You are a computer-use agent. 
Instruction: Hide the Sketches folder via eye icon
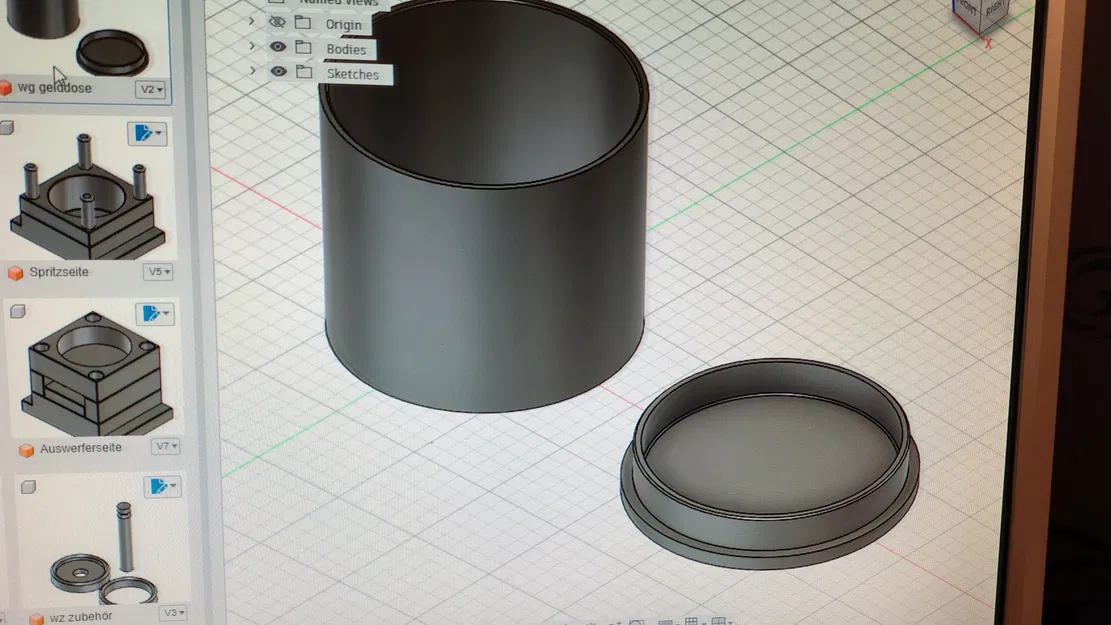point(278,72)
